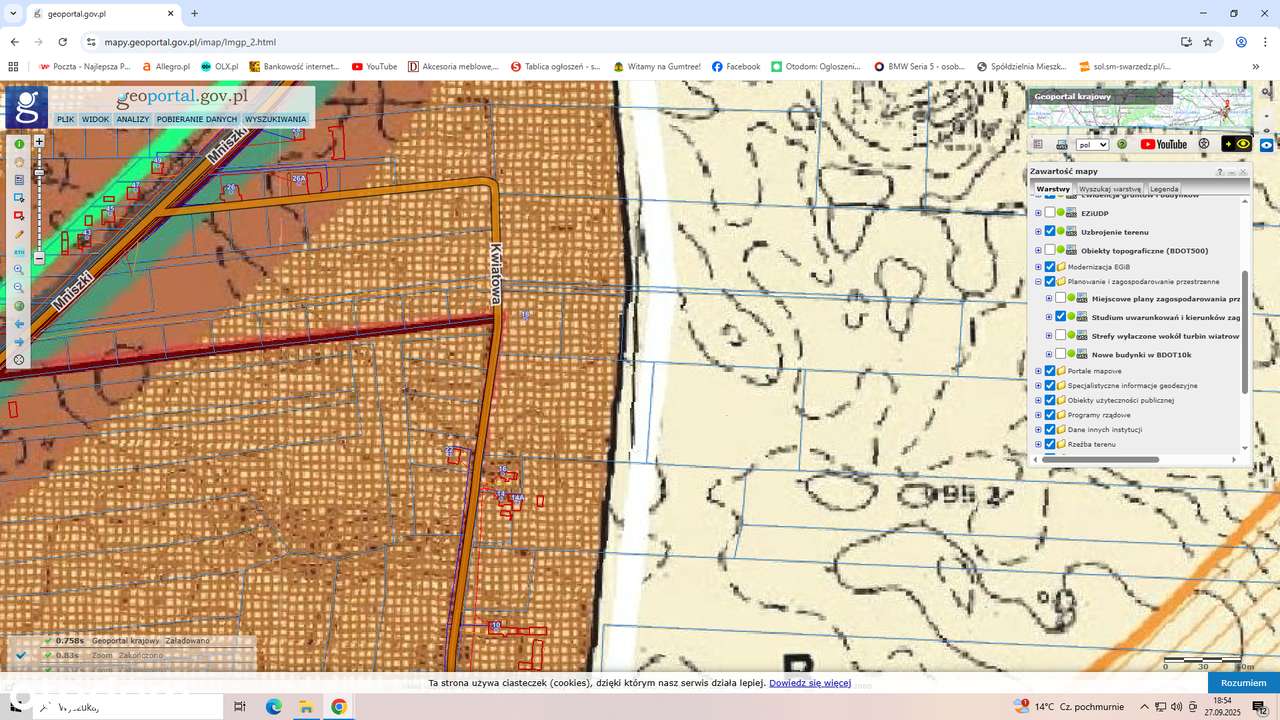Open the Allegro.pl bookmark
1280x720 pixels.
[x=165, y=67]
